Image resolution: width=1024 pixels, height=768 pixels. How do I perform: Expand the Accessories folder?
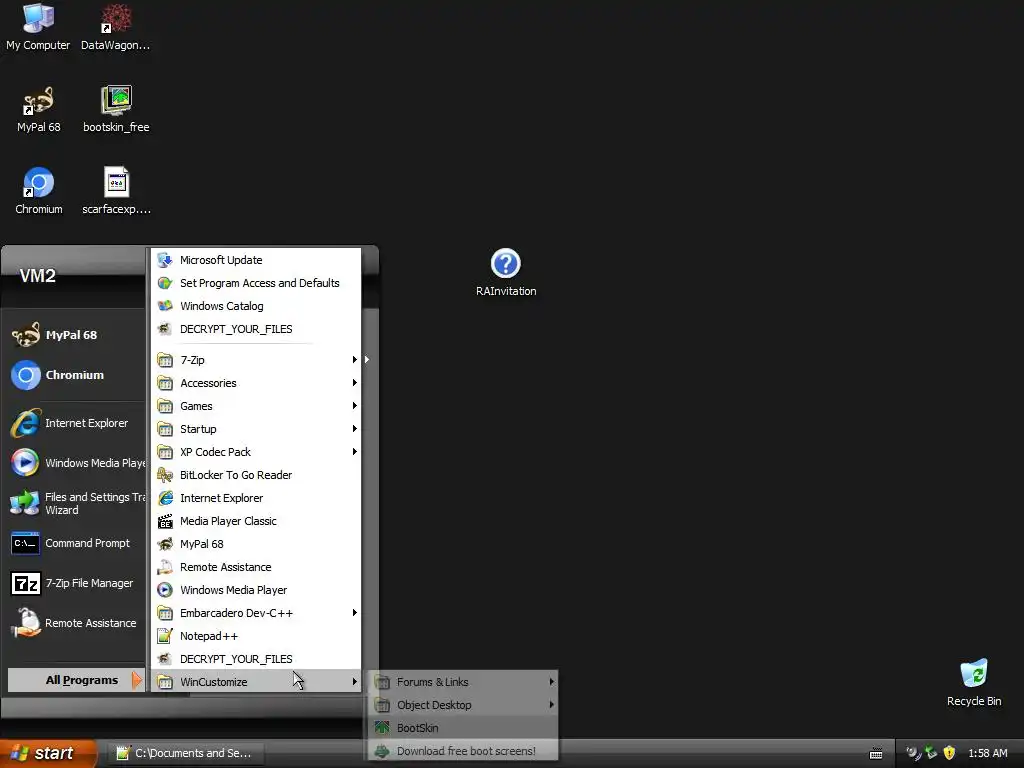coord(256,383)
